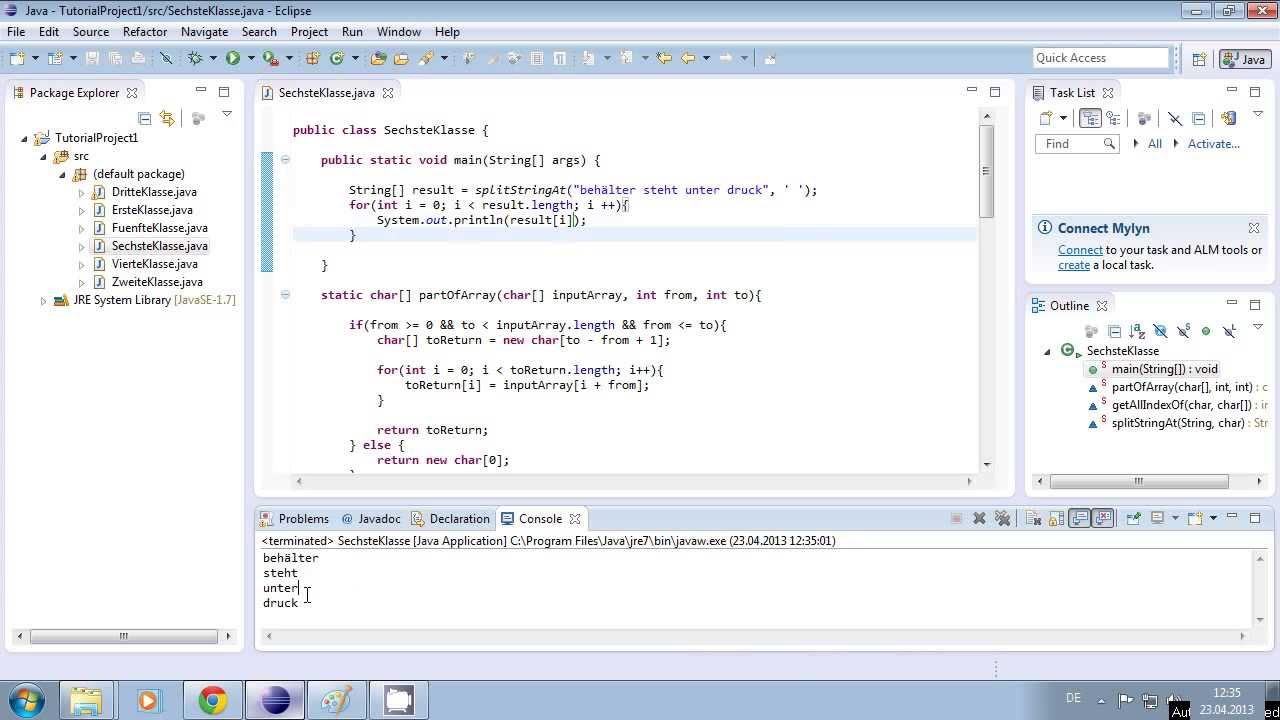Screen dimensions: 1280x720
Task: Click the Eclipse icon in the taskbar
Action: pyautogui.click(x=274, y=700)
